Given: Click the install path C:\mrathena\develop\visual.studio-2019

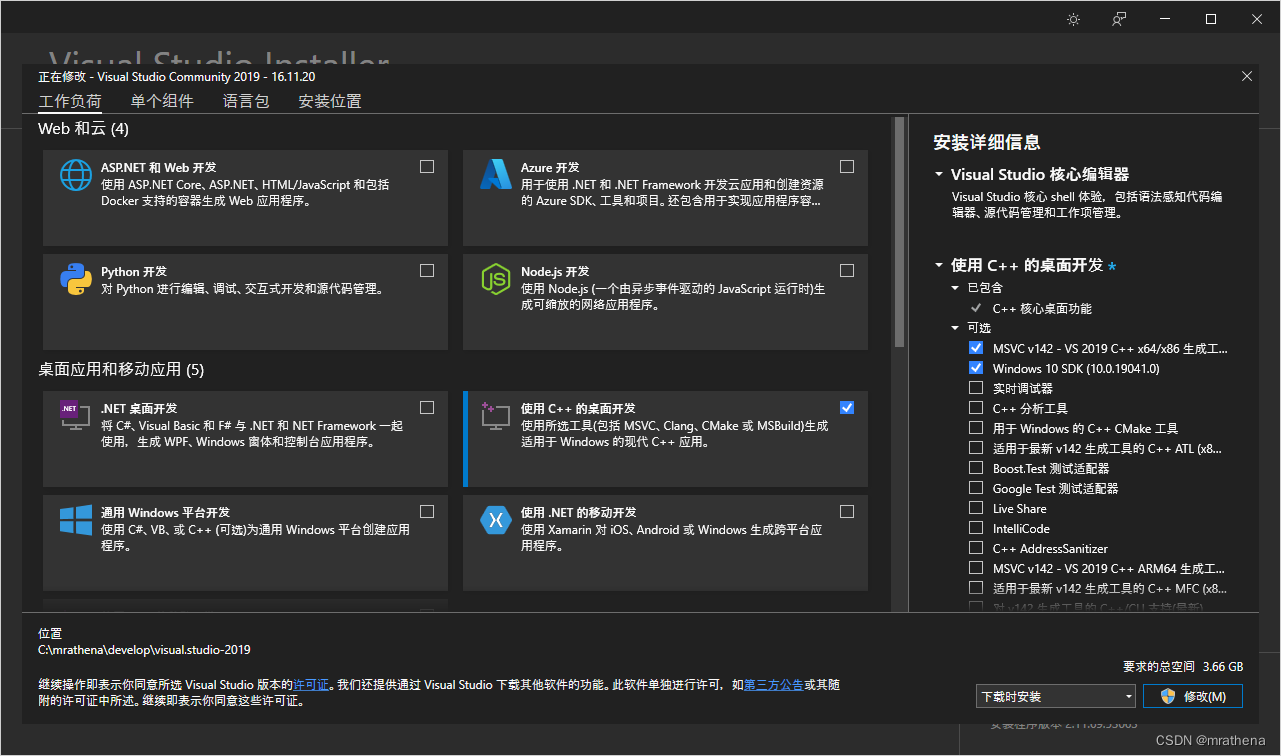Looking at the screenshot, I should [x=144, y=650].
